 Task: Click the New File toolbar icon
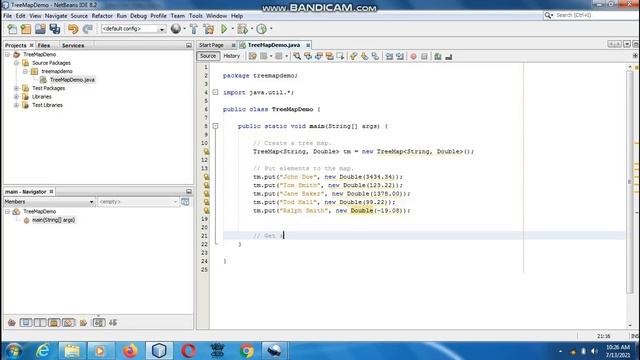[12, 29]
